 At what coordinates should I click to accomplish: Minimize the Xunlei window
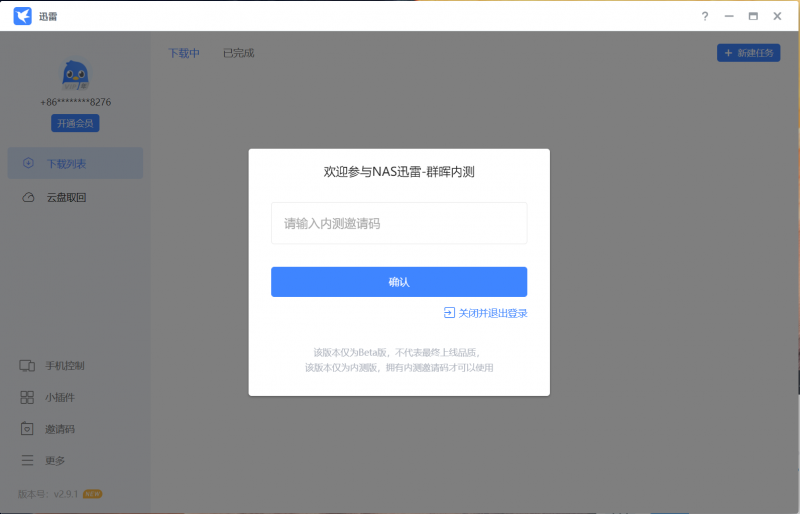point(729,16)
